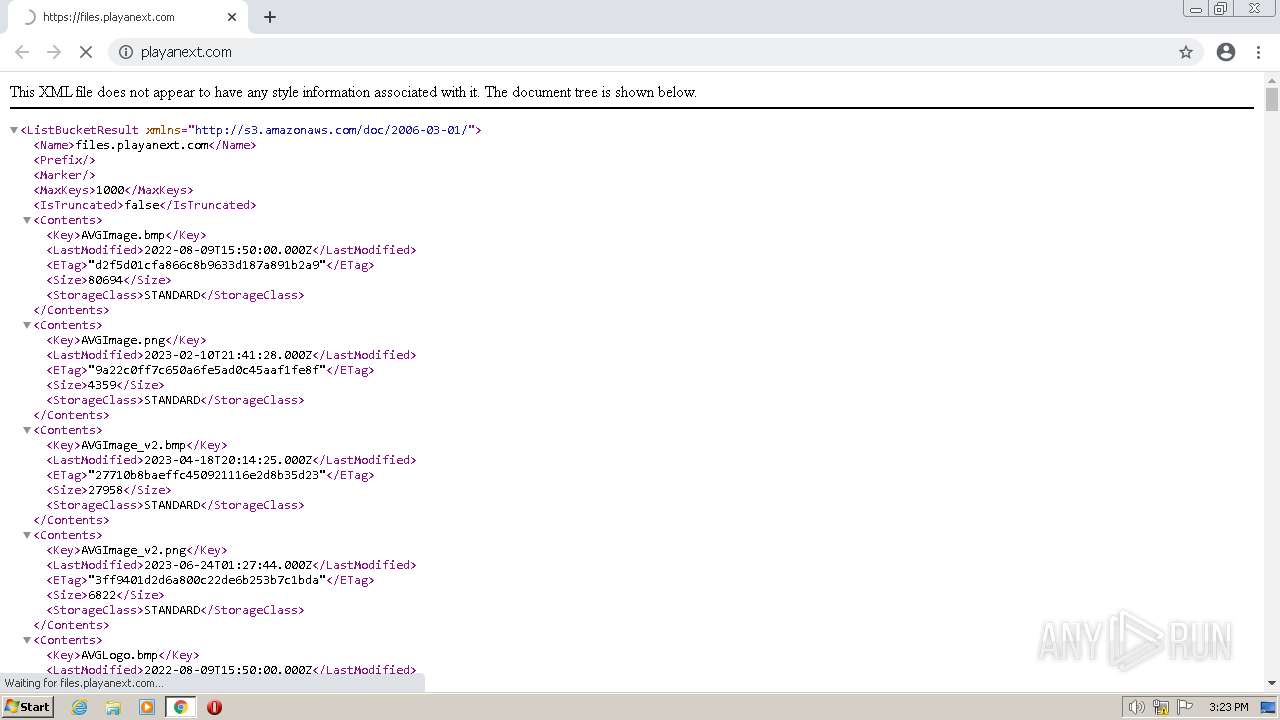This screenshot has height=720, width=1280.
Task: Select the key name AVGImage_v2.png
Action: [x=133, y=550]
